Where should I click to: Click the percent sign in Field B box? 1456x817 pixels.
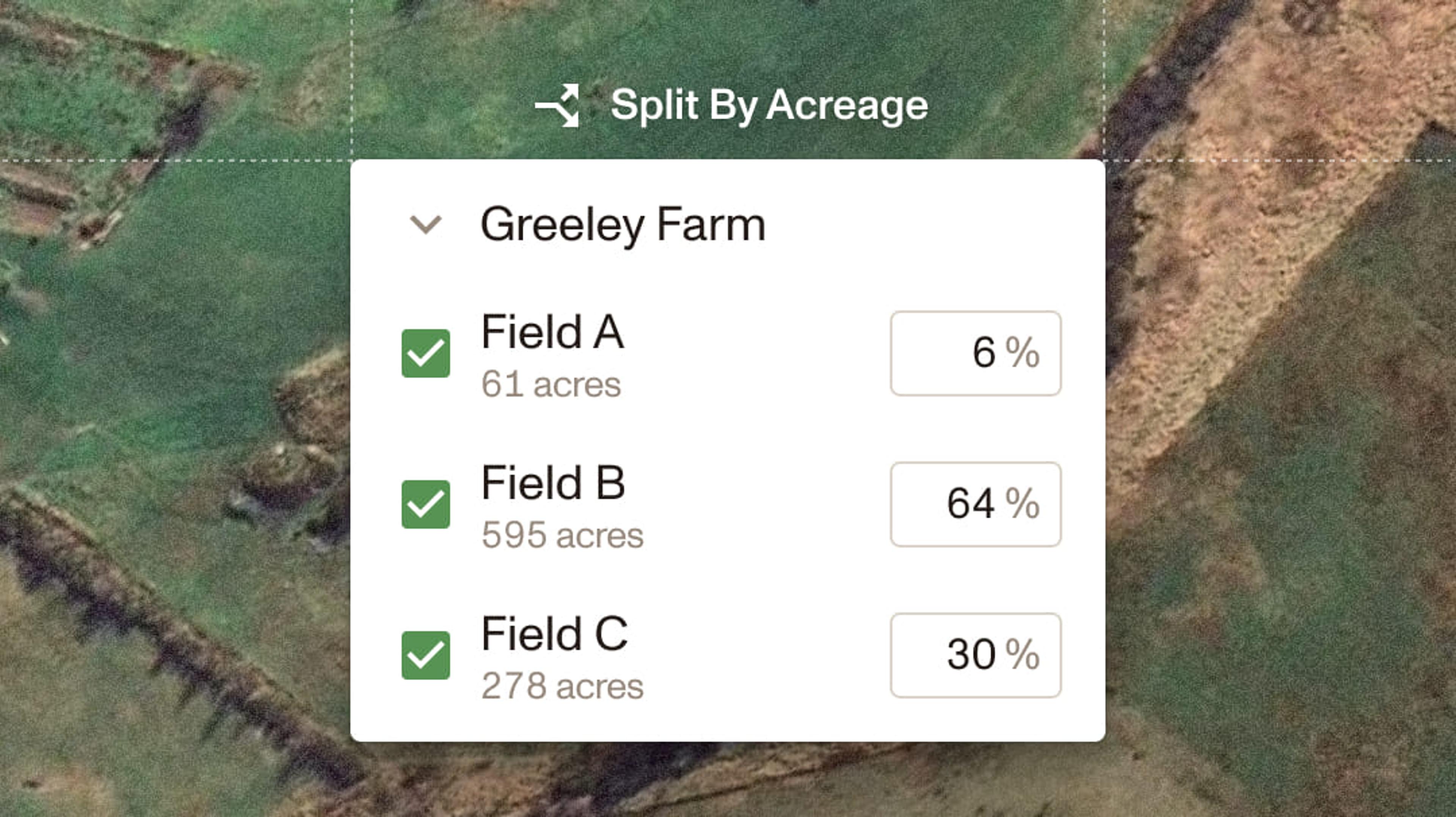[x=1023, y=503]
